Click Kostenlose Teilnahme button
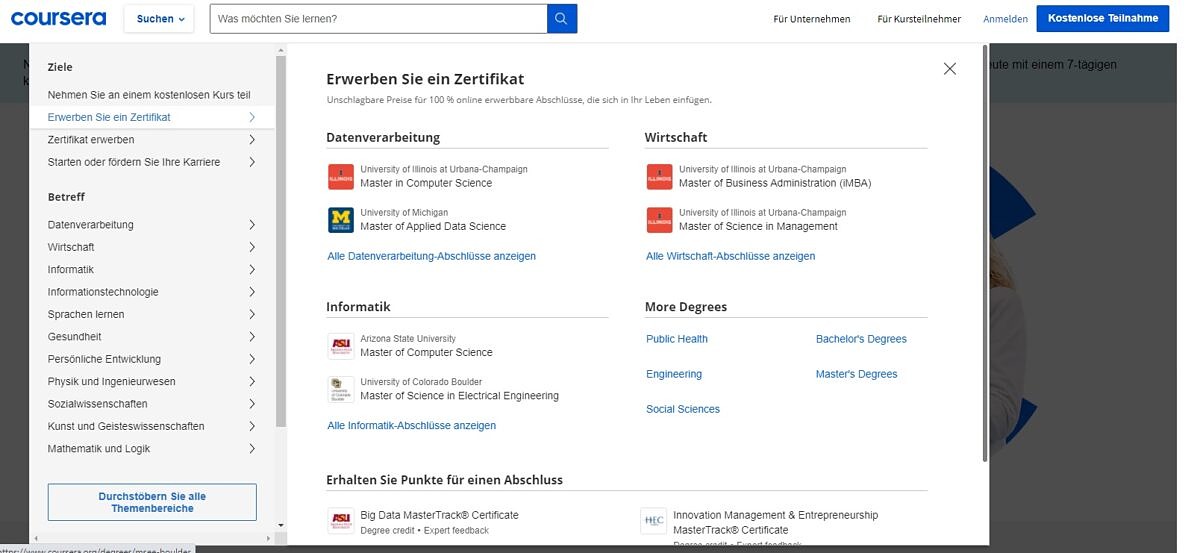1200x553 pixels. coord(1102,18)
